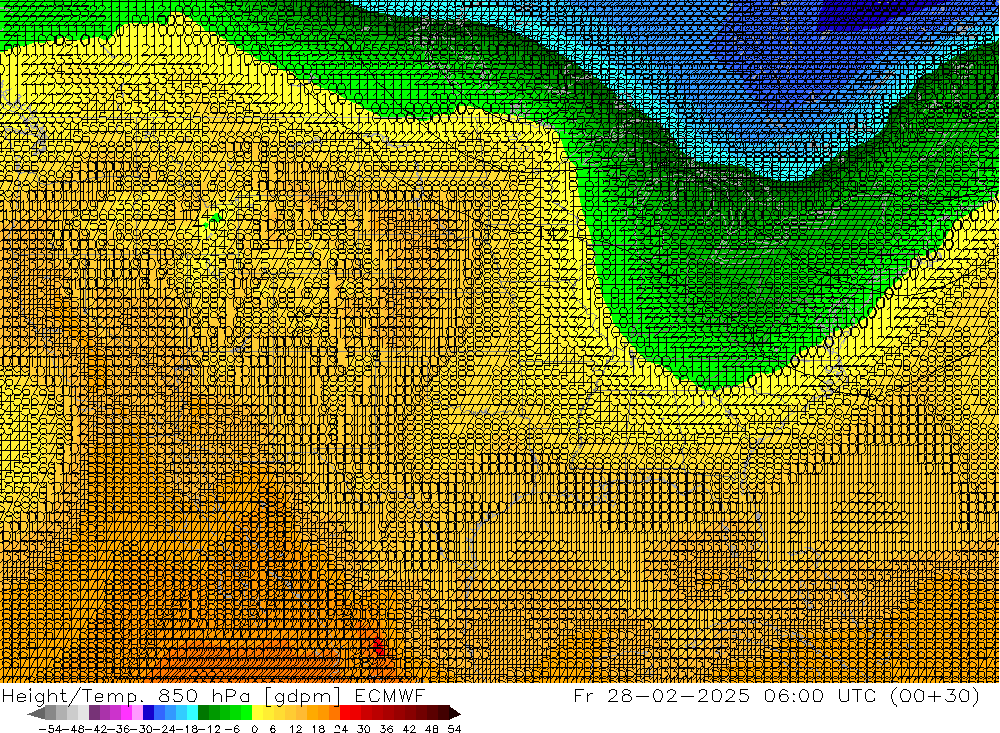The height and width of the screenshot is (733, 1000).
Task: Click the dark purple swatch above -42 in legend
Action: tap(94, 713)
